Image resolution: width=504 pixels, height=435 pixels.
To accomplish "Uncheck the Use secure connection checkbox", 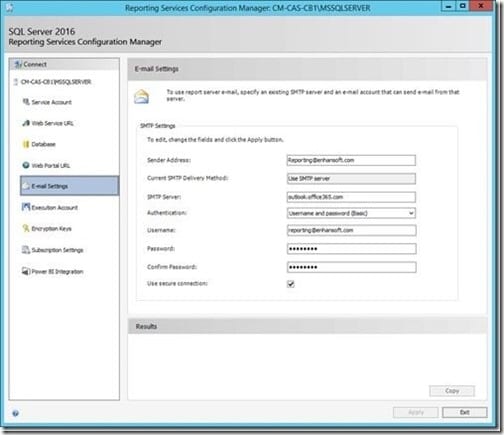I will [291, 284].
